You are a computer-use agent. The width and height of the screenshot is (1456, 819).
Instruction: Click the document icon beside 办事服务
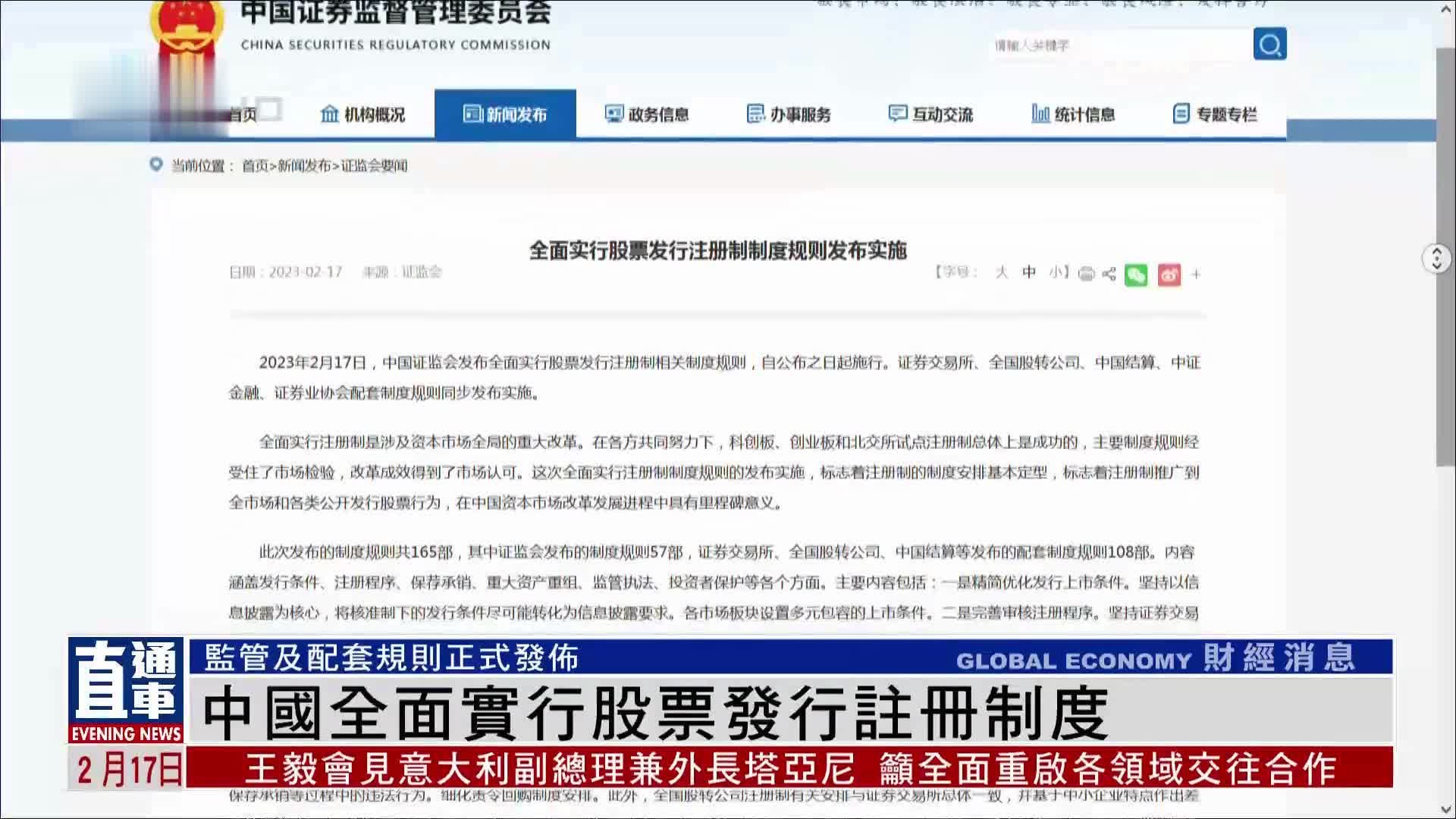(755, 114)
